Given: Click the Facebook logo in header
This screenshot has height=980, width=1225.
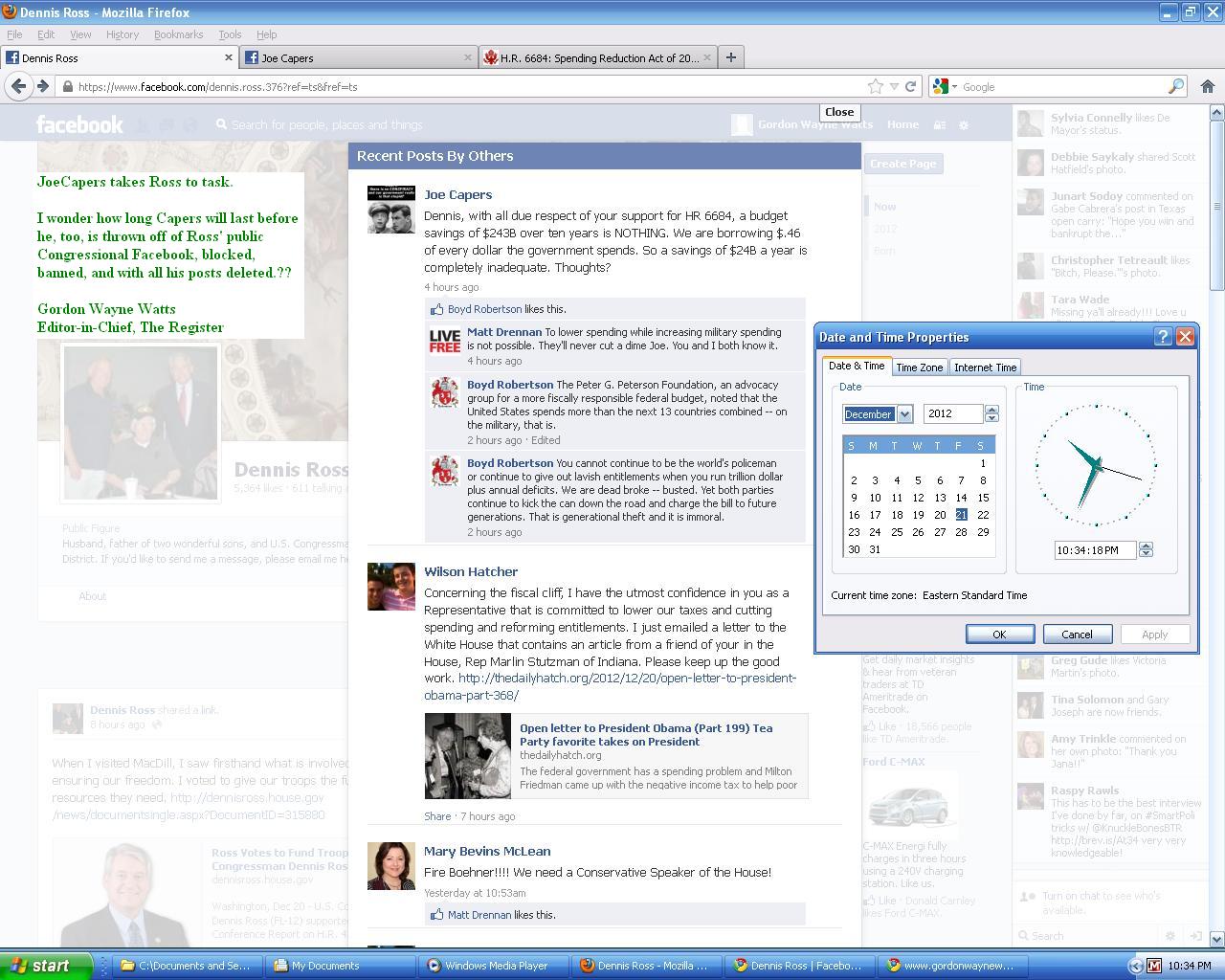Looking at the screenshot, I should (79, 124).
